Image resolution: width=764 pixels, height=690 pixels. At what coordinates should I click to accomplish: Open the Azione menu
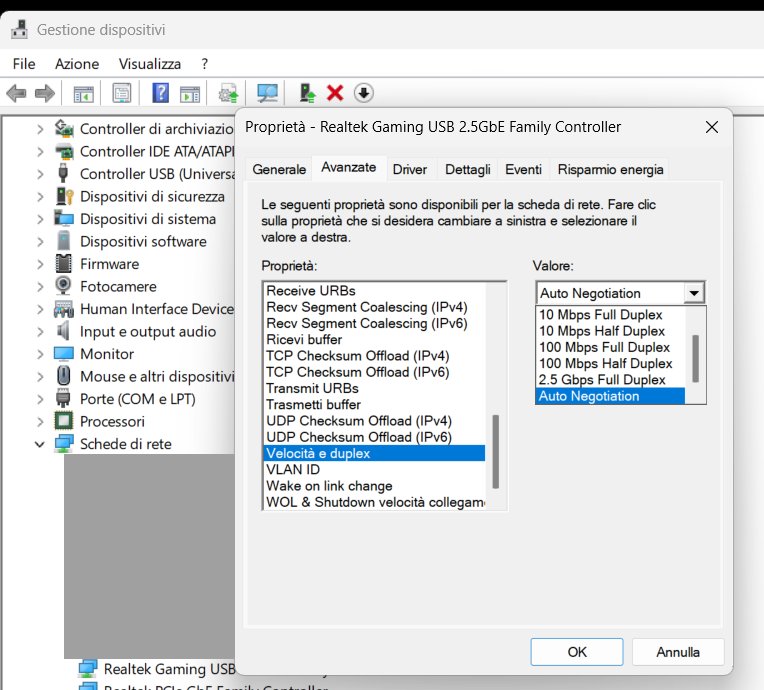(77, 64)
